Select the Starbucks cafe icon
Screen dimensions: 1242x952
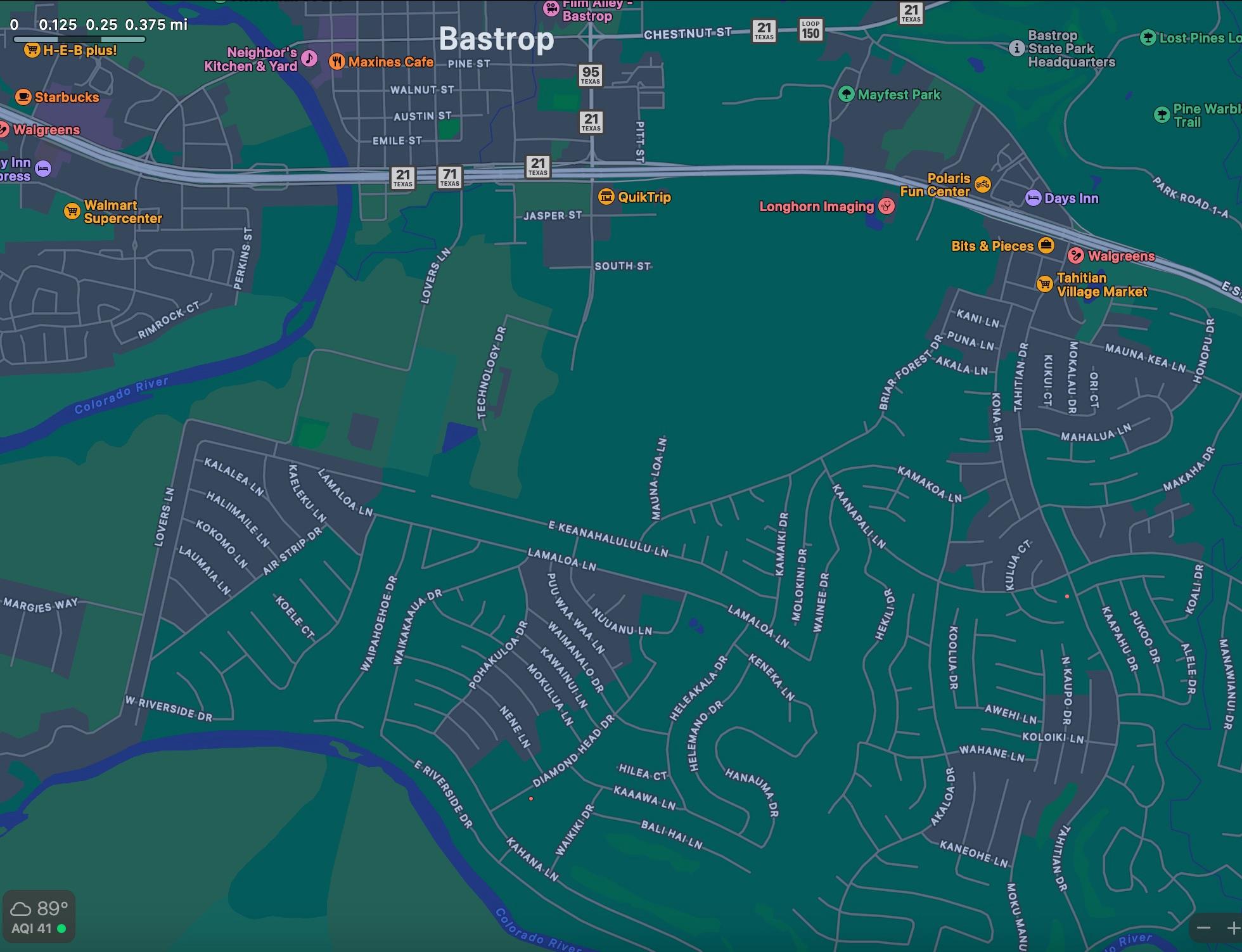23,97
